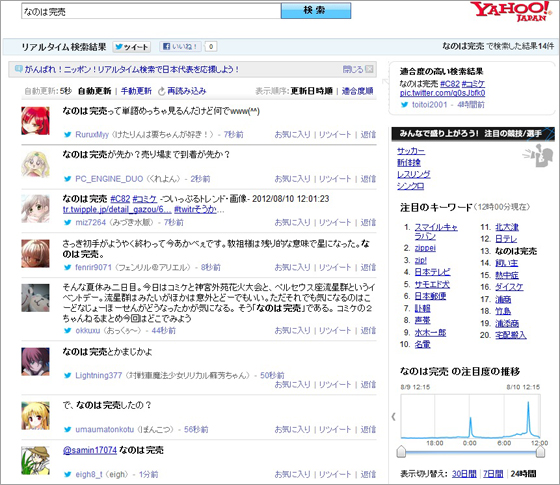
Task: Open pic.twitter.com link in top result box
Action: click(x=442, y=93)
